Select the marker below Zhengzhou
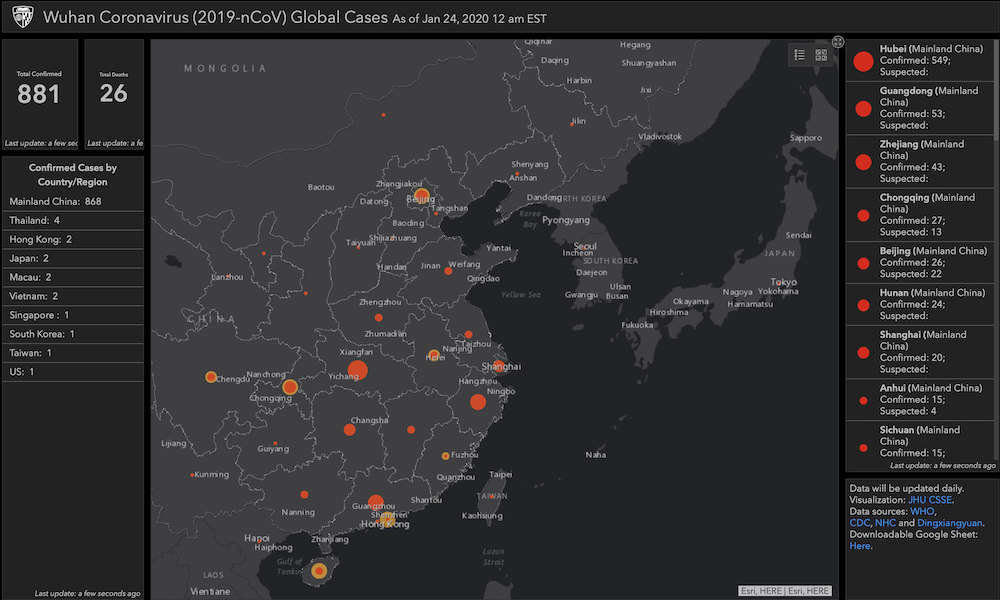The width and height of the screenshot is (1000, 600). click(x=379, y=317)
